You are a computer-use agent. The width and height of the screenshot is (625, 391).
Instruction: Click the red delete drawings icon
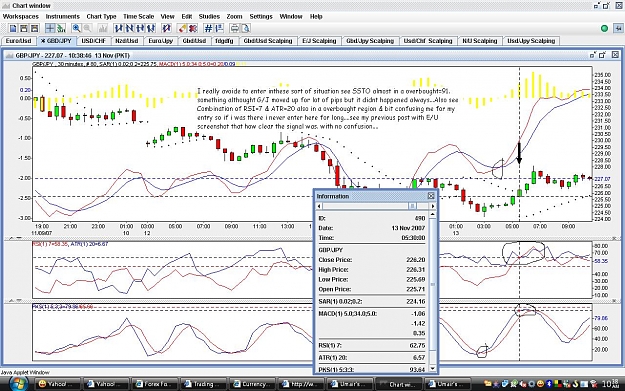(x=193, y=28)
